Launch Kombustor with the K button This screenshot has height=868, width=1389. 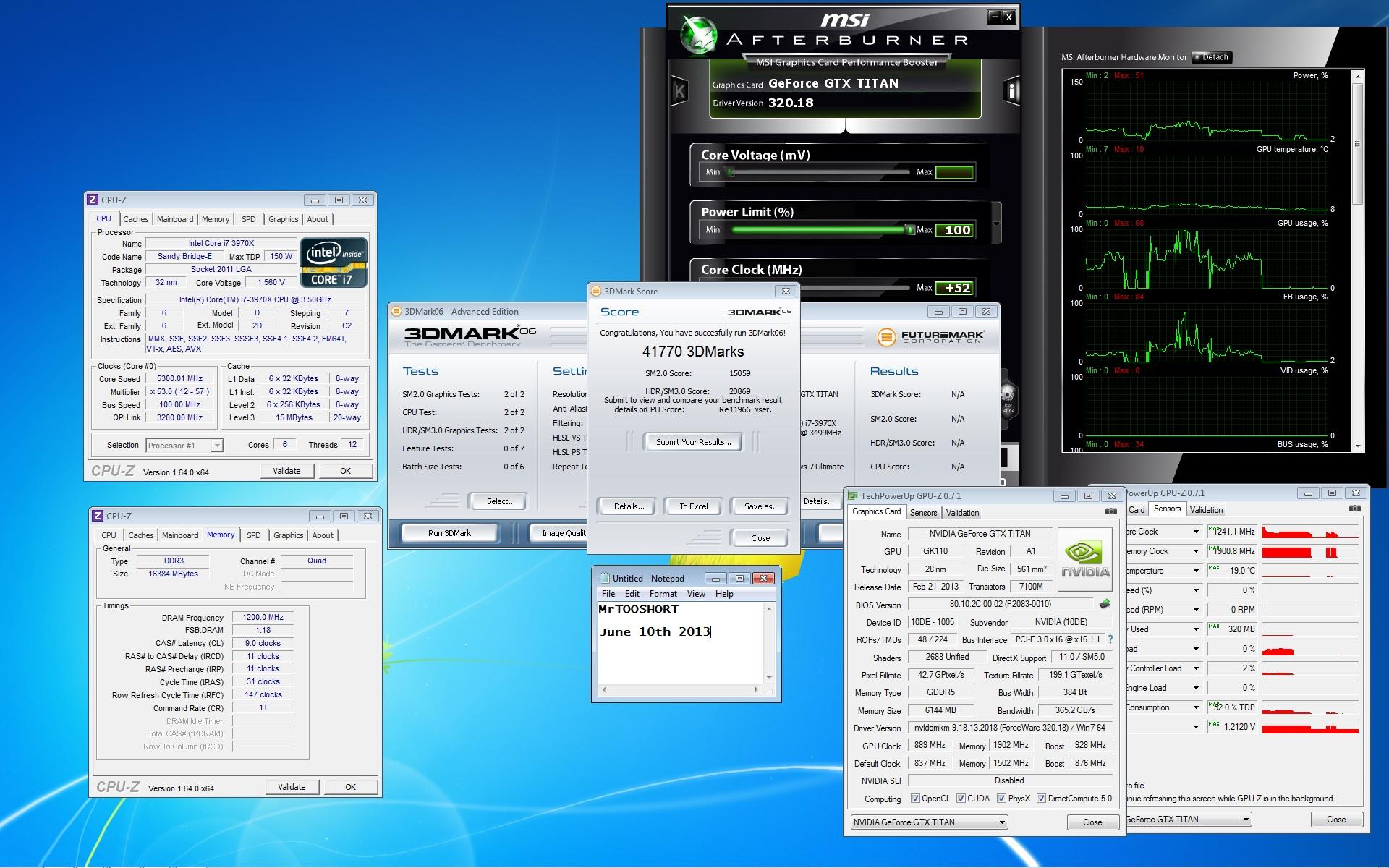click(679, 91)
